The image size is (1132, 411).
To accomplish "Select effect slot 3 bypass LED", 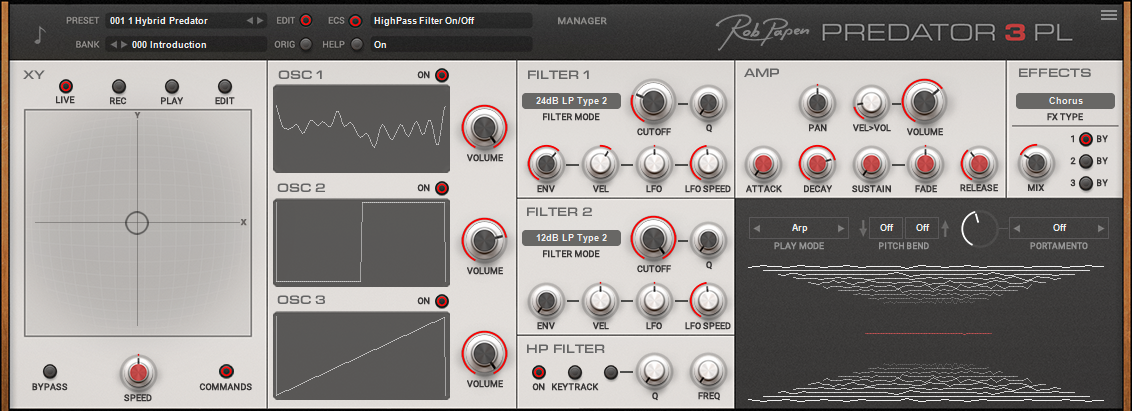I will pos(1086,183).
